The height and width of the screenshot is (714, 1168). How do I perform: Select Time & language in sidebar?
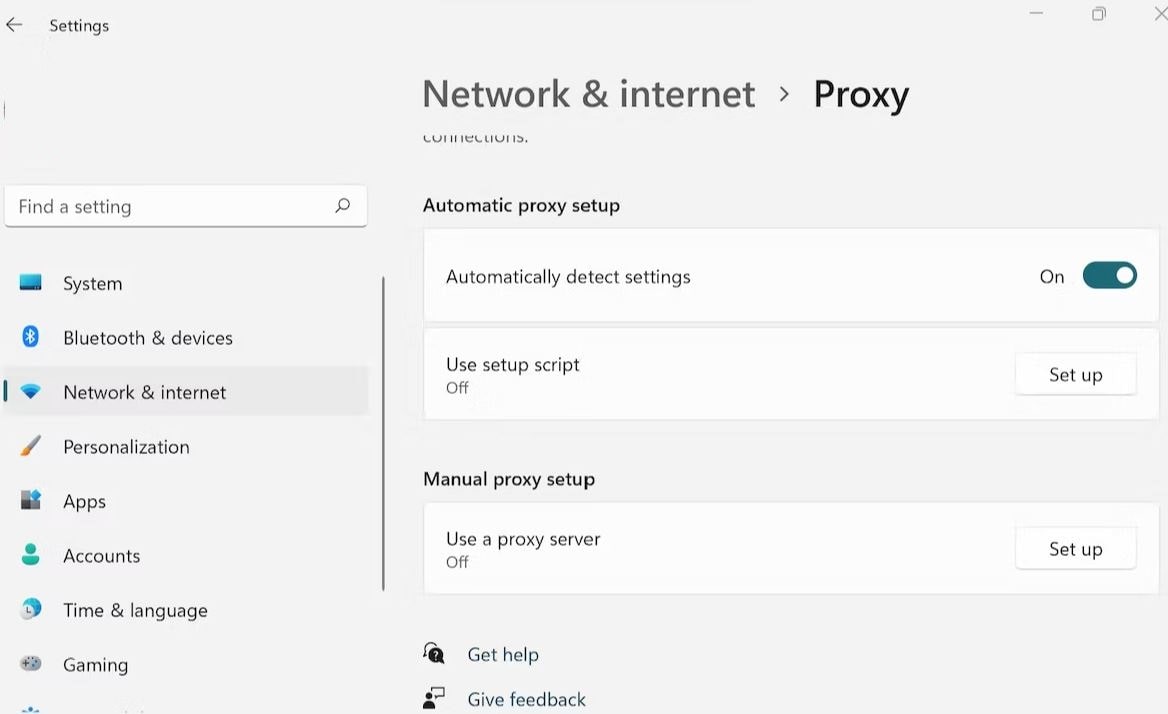point(135,610)
